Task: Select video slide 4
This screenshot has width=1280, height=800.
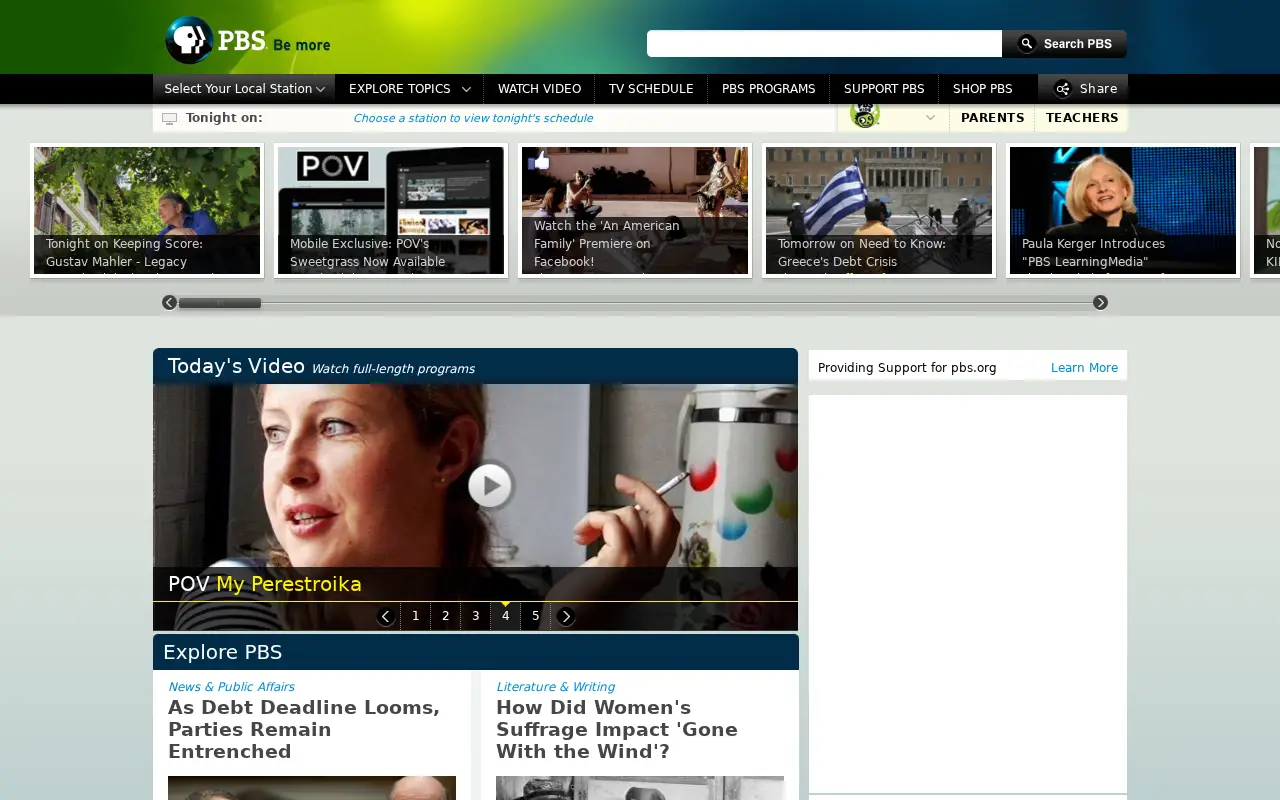Action: 506,616
